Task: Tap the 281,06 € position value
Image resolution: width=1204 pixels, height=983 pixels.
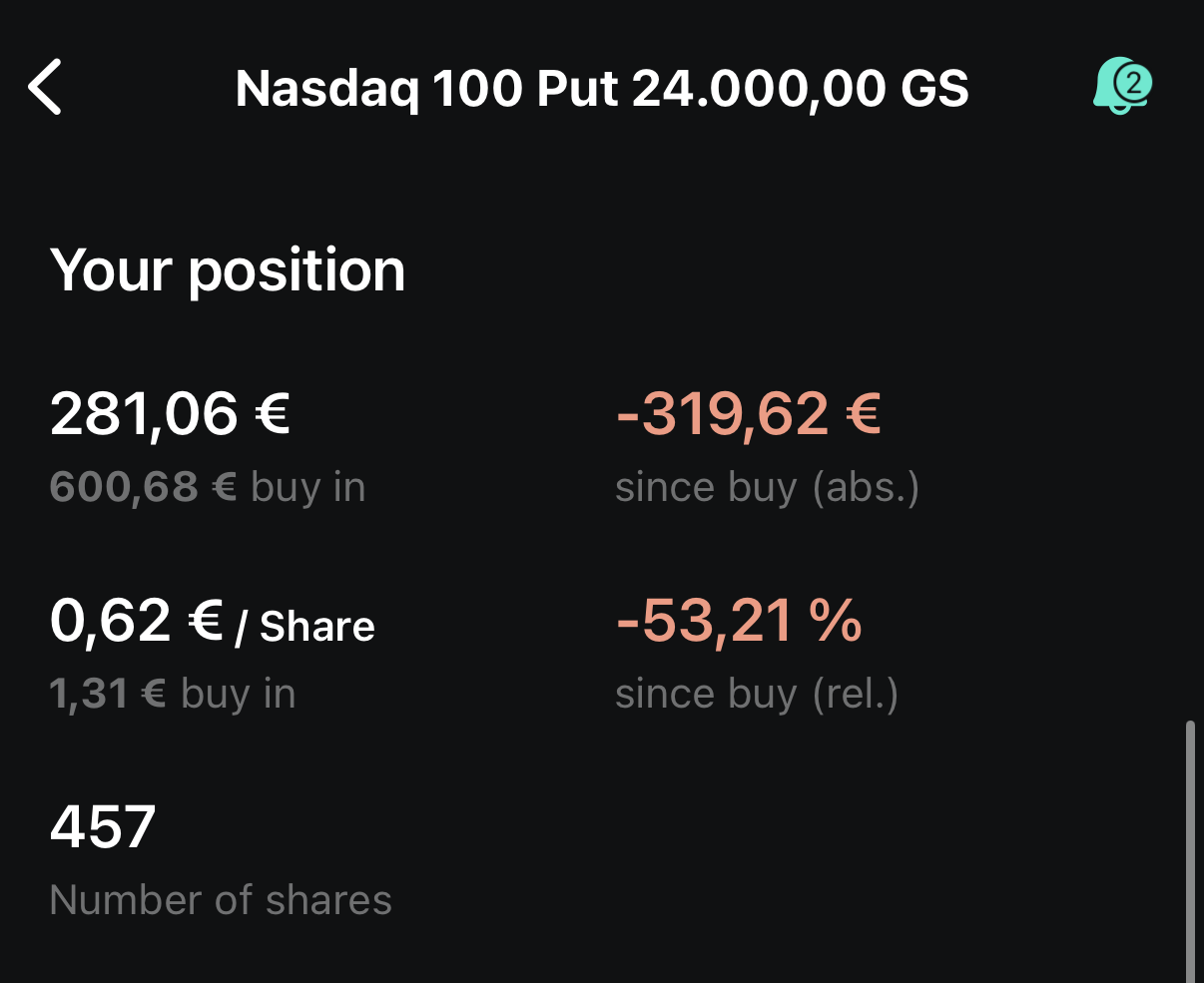Action: pyautogui.click(x=170, y=413)
